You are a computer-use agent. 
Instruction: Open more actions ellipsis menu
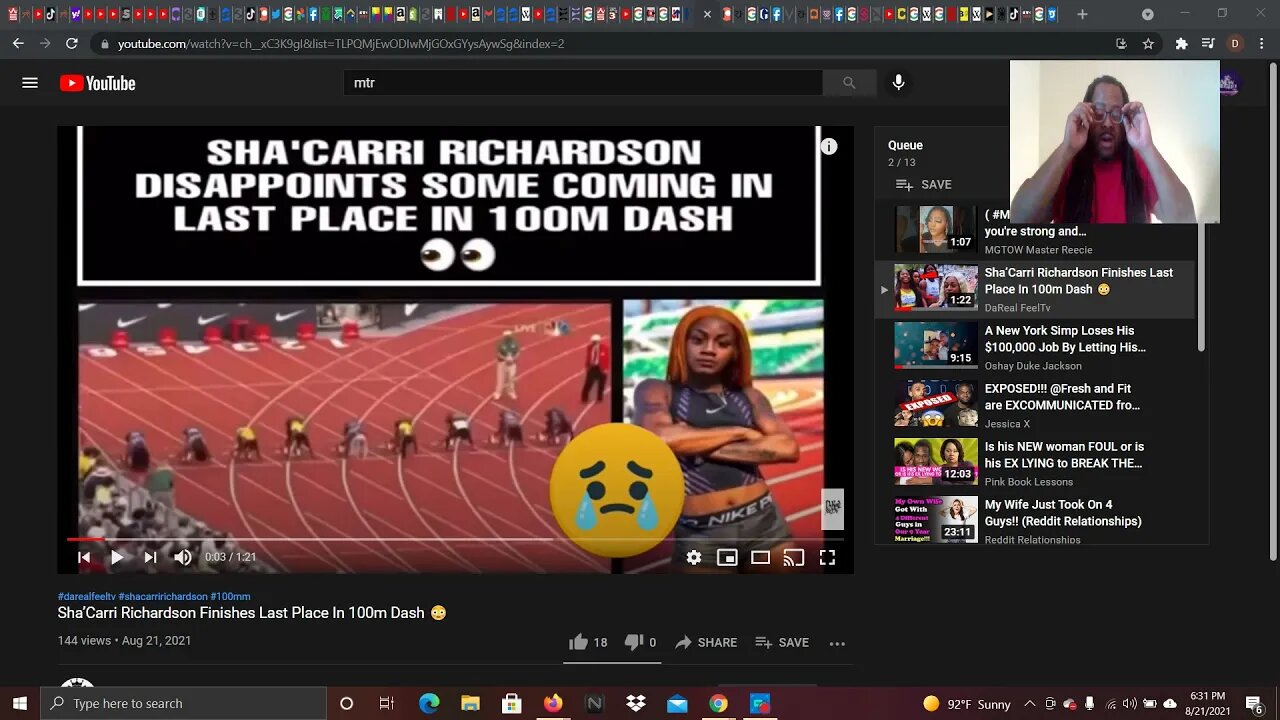pyautogui.click(x=838, y=643)
